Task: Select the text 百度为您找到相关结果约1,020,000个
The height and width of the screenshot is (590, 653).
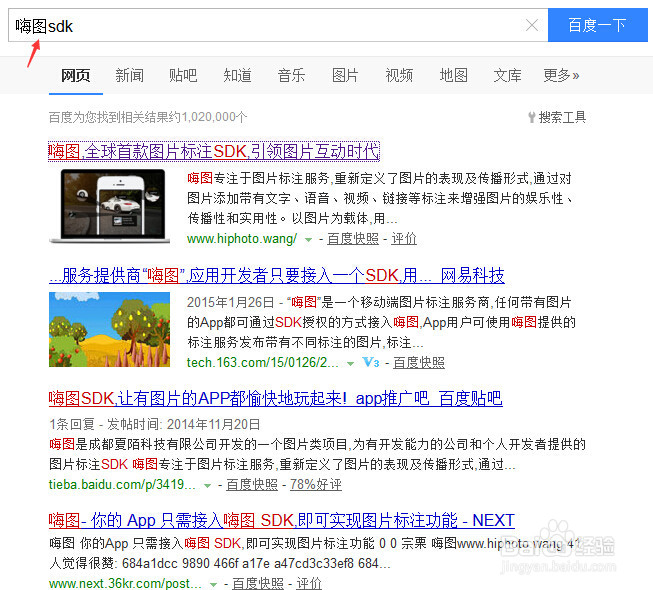Action: tap(148, 117)
